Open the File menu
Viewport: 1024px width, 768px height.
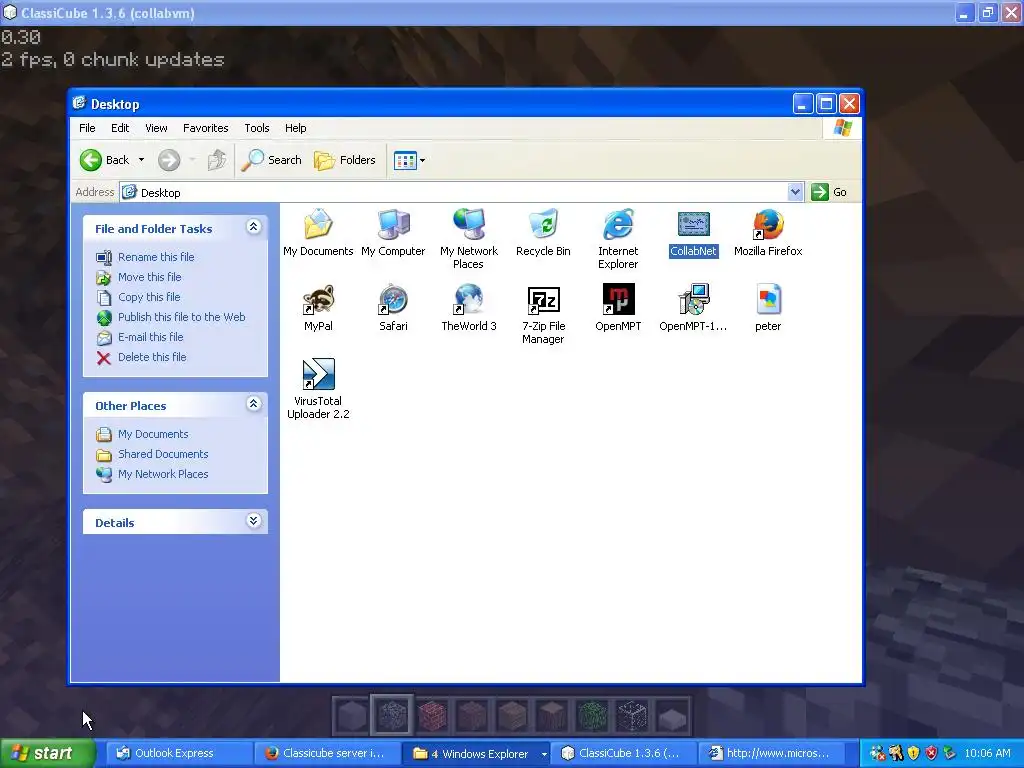point(87,128)
